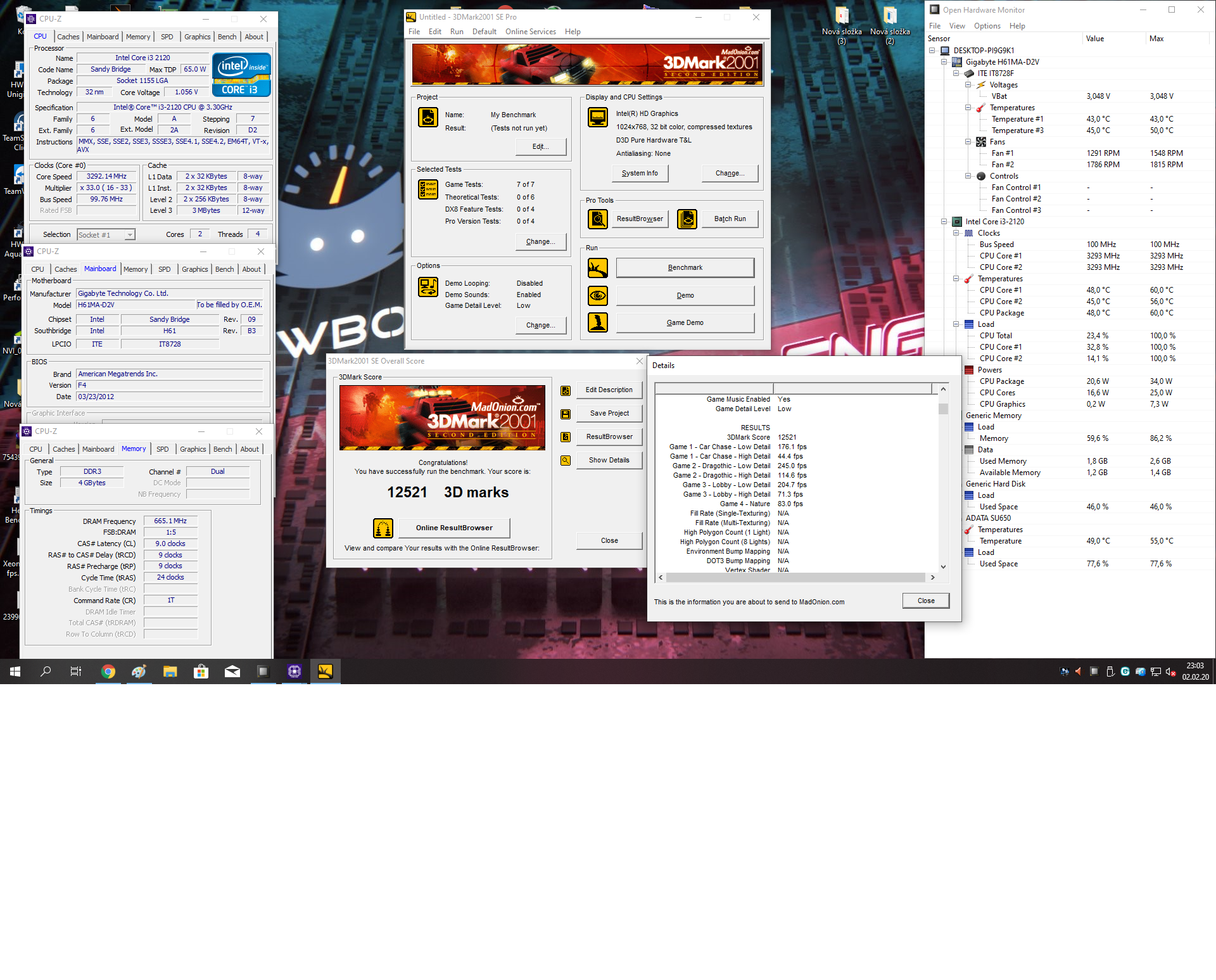1216x980 pixels.
Task: Click the Display and CPU Settings monitor icon
Action: point(597,118)
